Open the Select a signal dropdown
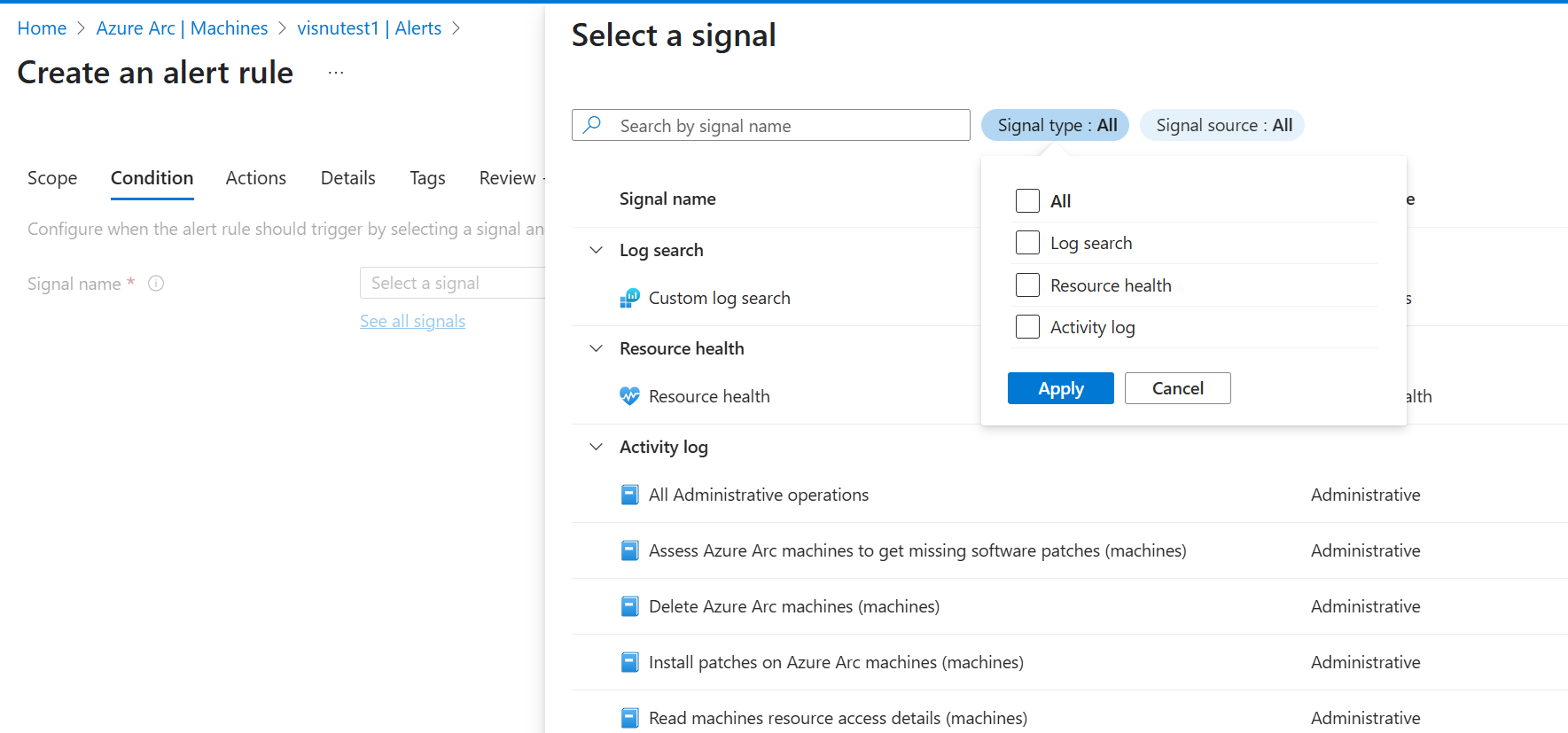The height and width of the screenshot is (733, 1568). [x=452, y=283]
